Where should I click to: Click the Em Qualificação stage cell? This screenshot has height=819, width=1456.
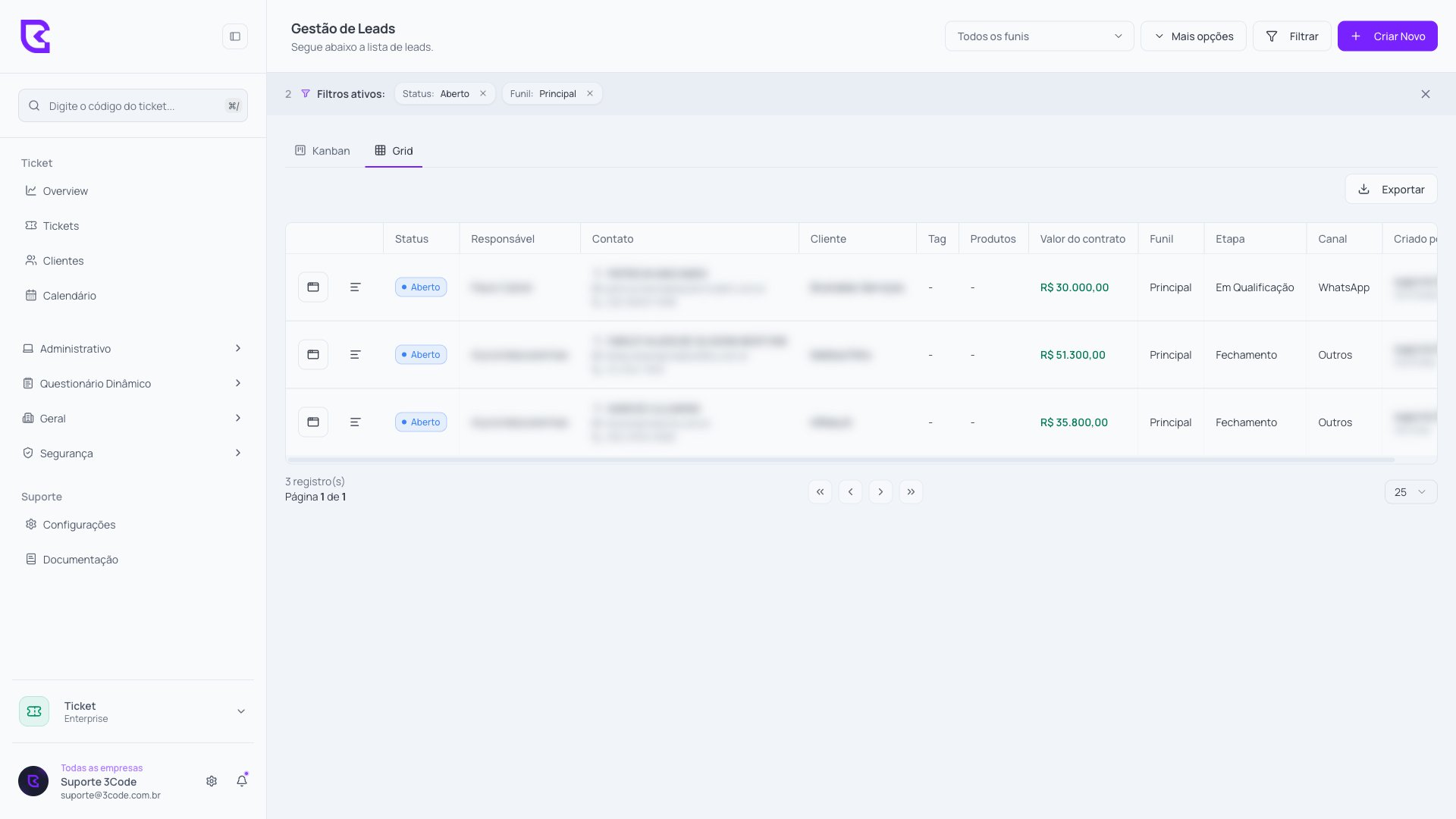tap(1255, 287)
